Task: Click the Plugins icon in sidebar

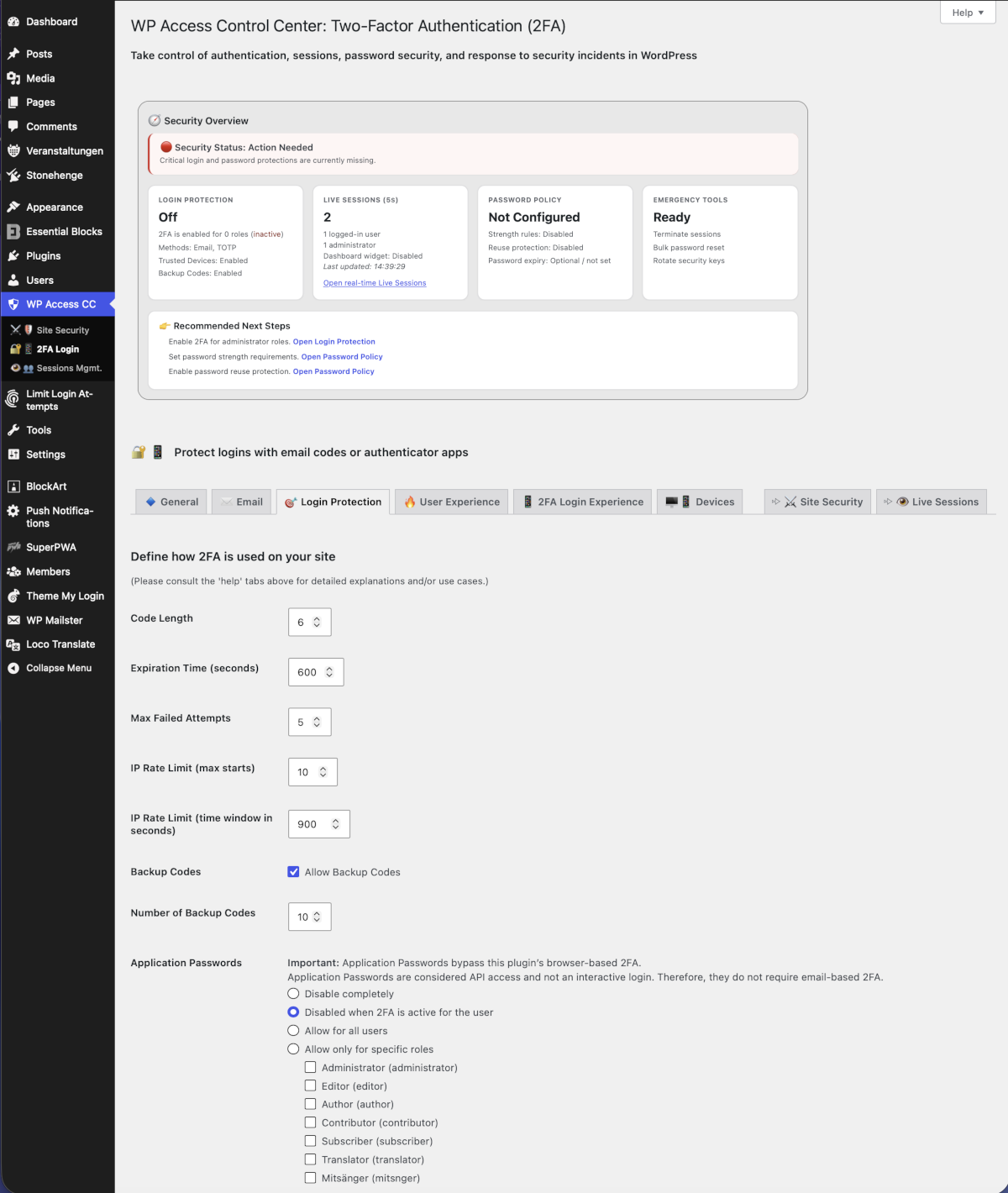Action: click(x=13, y=256)
